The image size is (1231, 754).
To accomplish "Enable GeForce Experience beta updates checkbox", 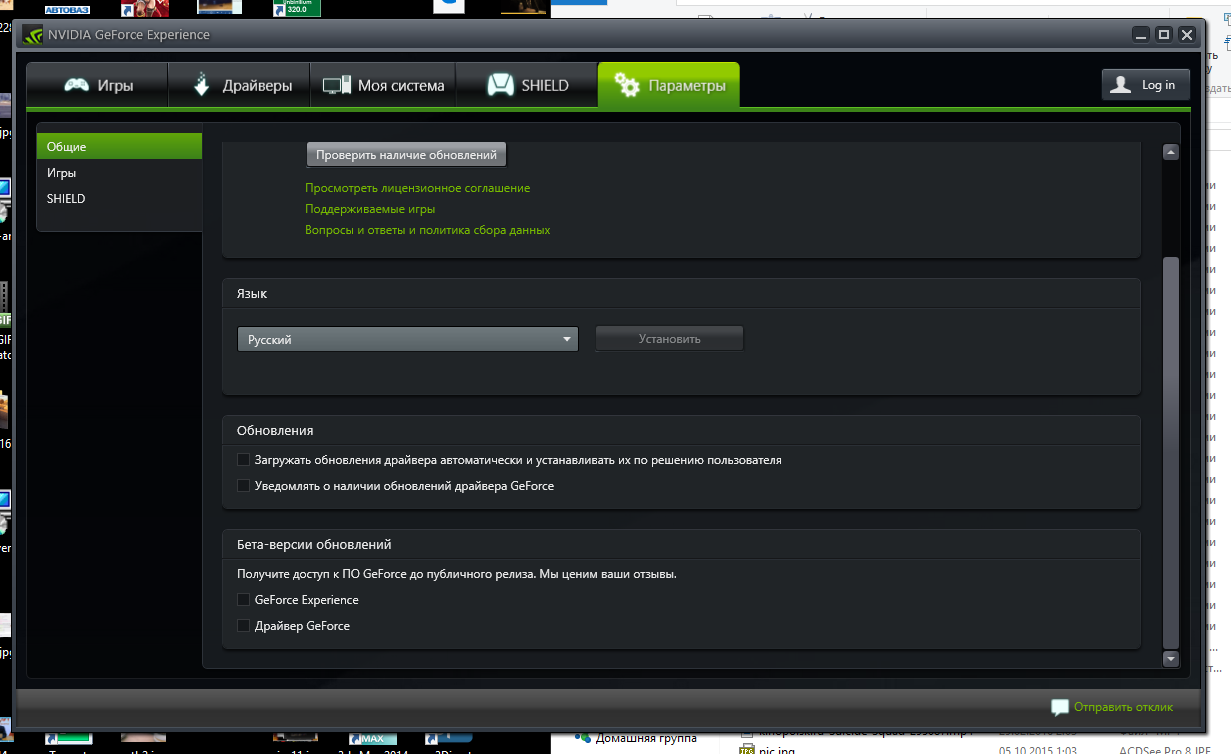I will tap(243, 600).
